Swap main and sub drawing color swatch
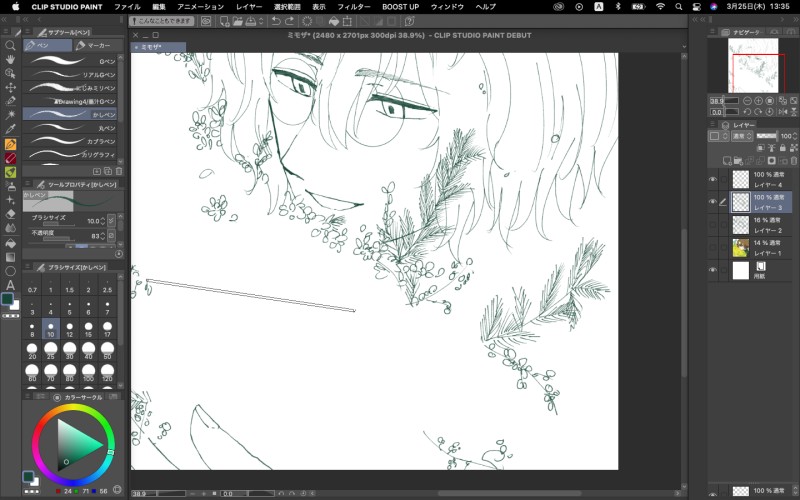This screenshot has height=500, width=800. [x=10, y=301]
